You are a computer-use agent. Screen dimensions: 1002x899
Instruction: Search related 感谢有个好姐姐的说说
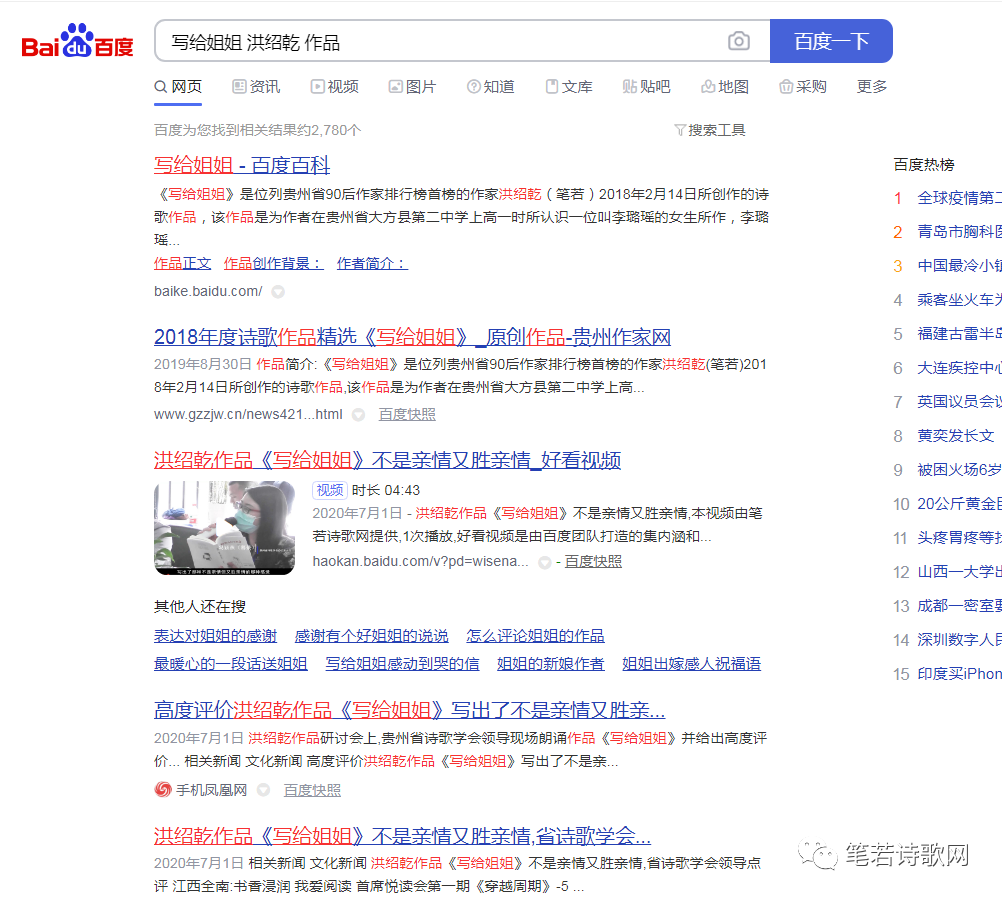pyautogui.click(x=371, y=636)
